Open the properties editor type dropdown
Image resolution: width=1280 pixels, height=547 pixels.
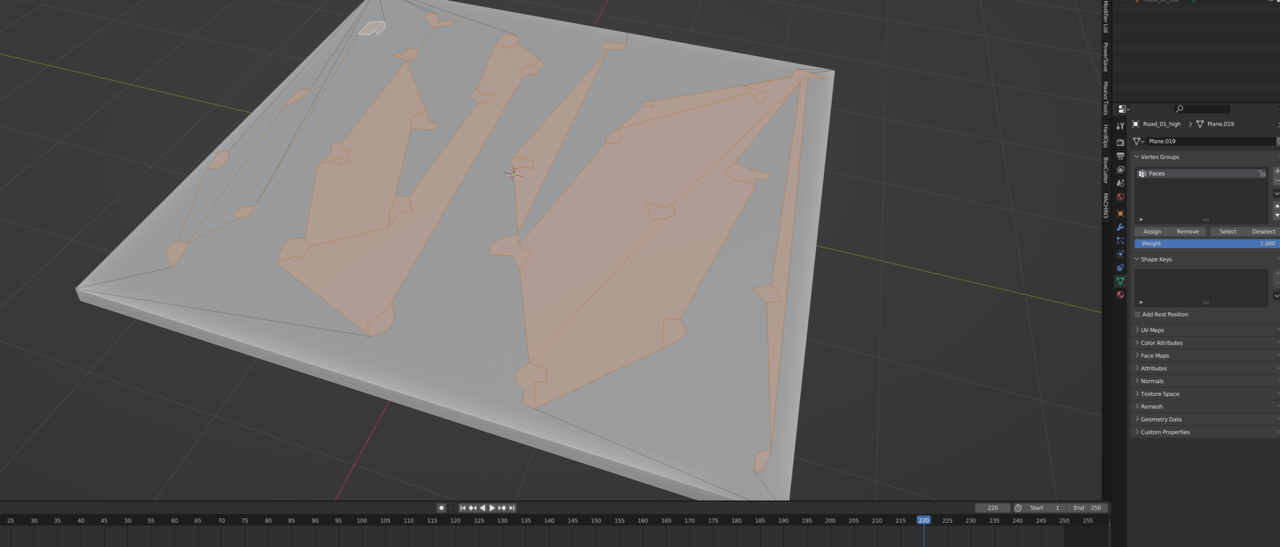click(1124, 109)
